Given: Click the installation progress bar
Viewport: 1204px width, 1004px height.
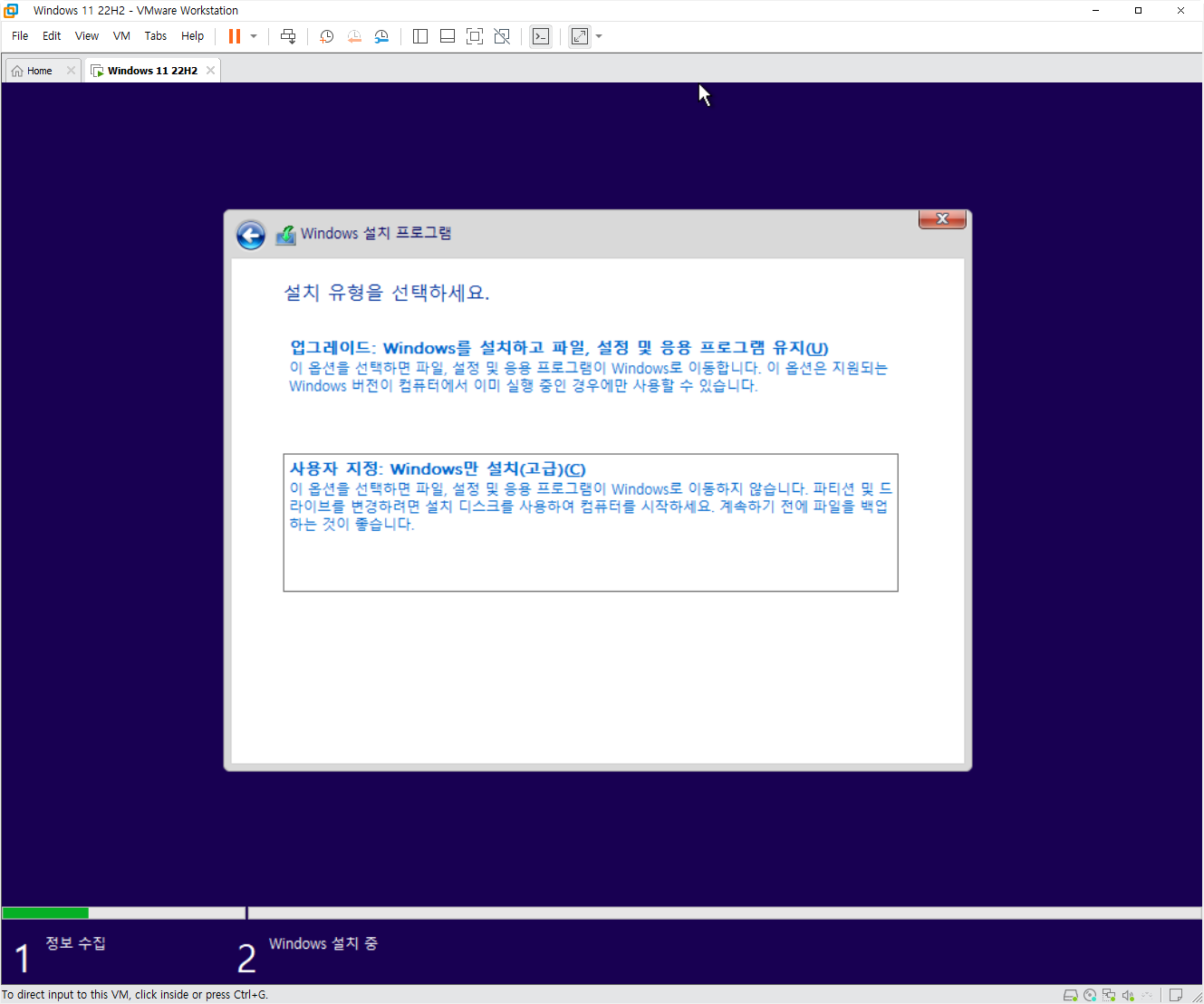Looking at the screenshot, I should 602,913.
